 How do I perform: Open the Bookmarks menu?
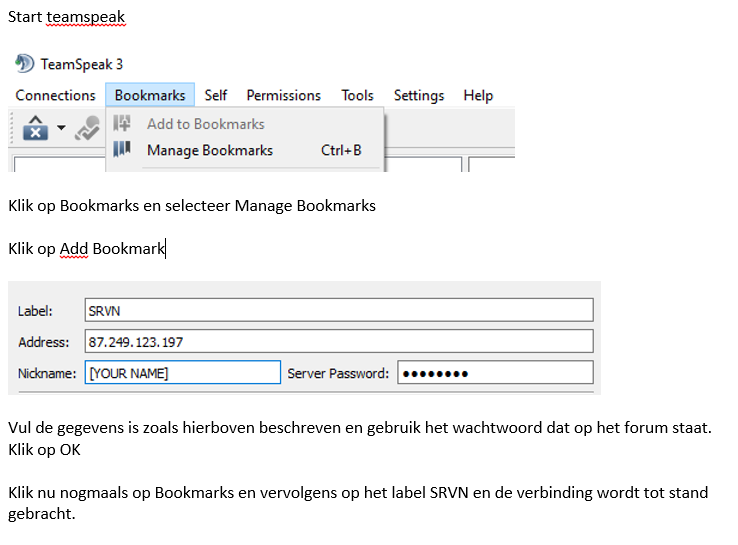click(x=150, y=95)
